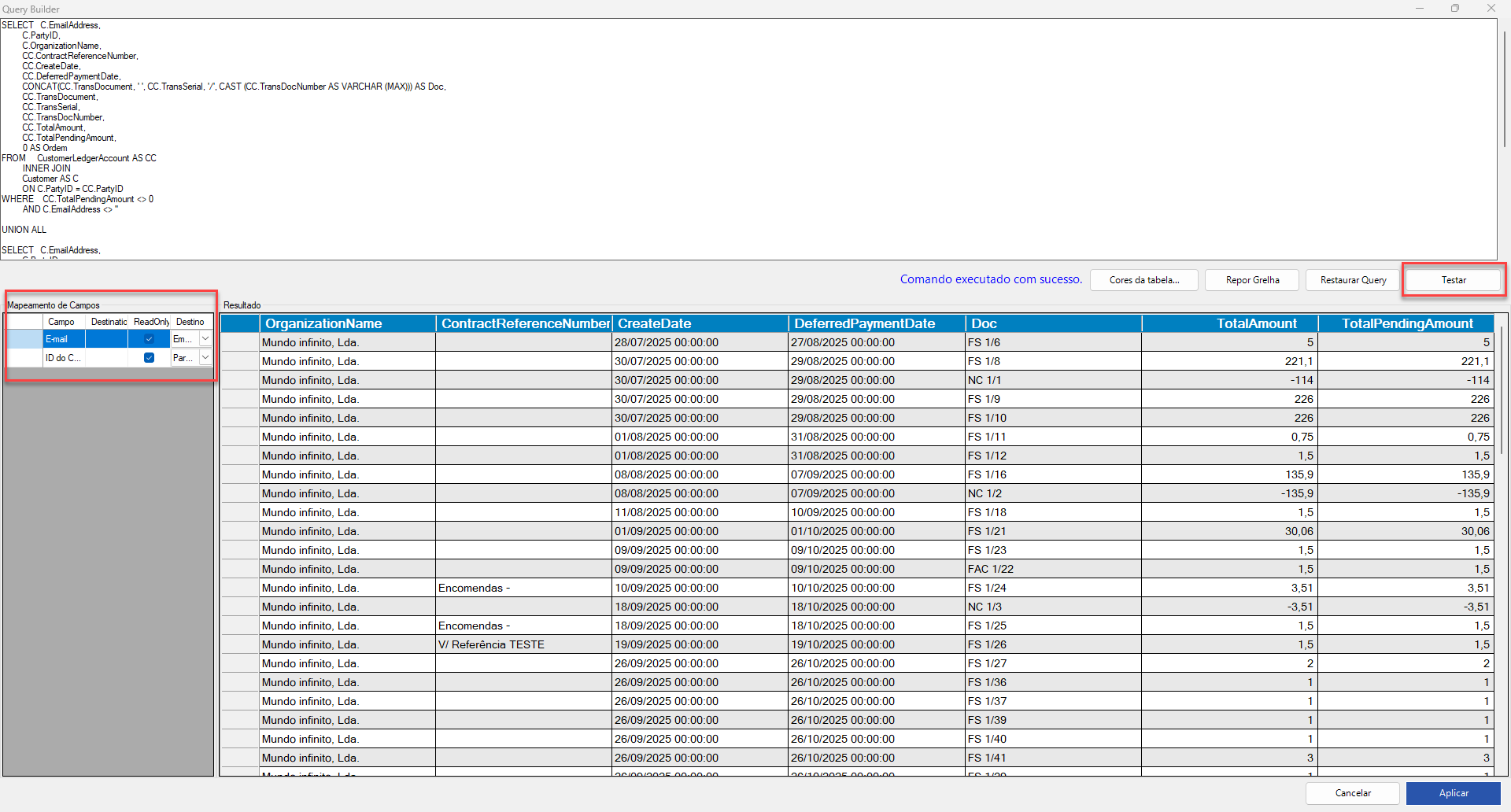This screenshot has width=1511, height=812.
Task: Click the Testar button
Action: tap(1454, 280)
